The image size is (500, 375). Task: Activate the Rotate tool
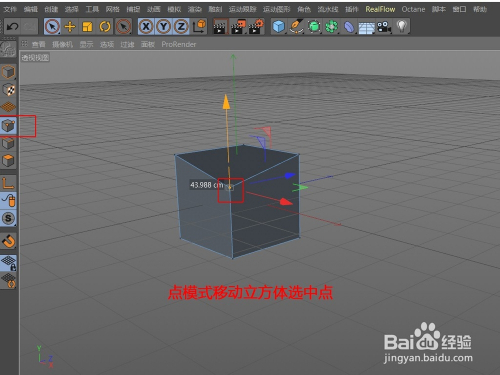(x=105, y=26)
